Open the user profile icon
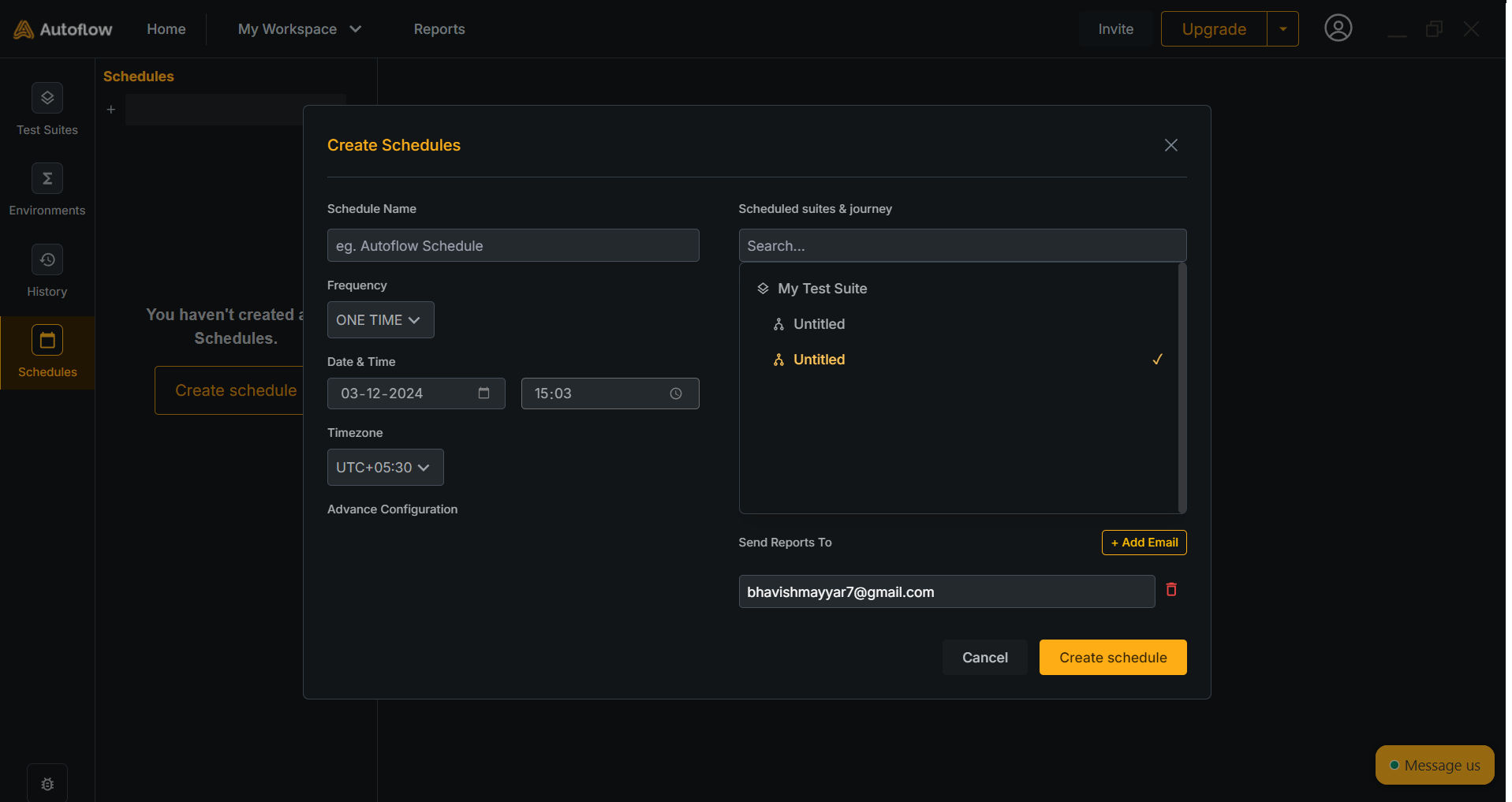The width and height of the screenshot is (1512, 802). pos(1338,29)
